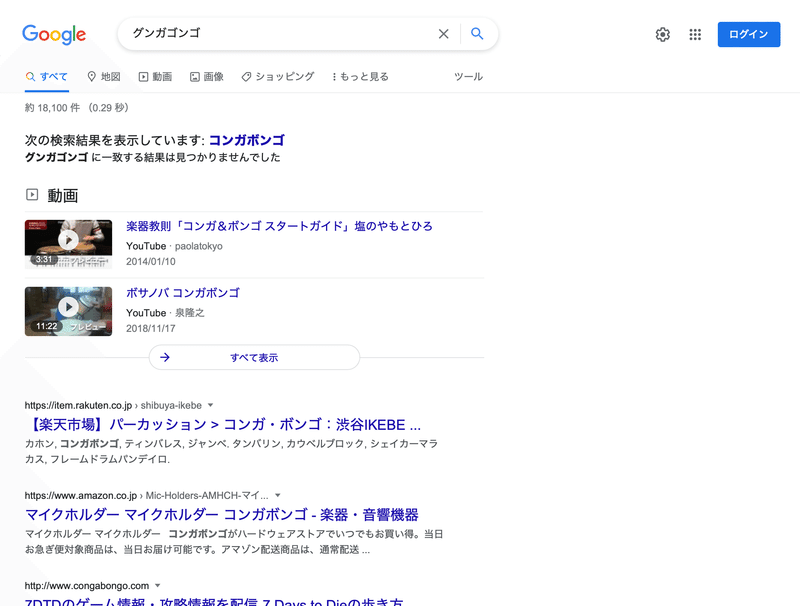Click the https://item.rakuten.co.jp URL text

click(x=78, y=405)
